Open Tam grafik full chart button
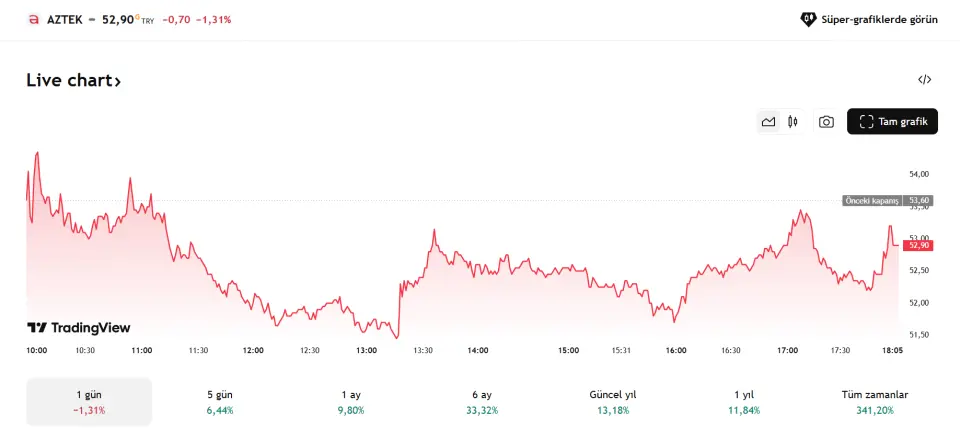 892,122
